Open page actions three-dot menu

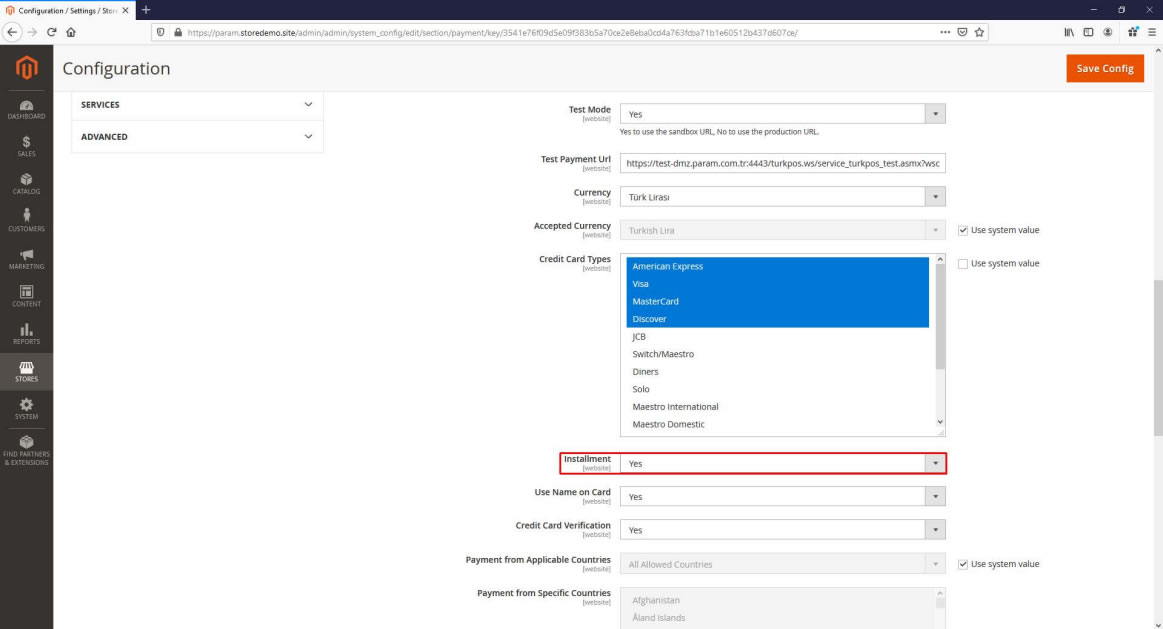point(945,32)
